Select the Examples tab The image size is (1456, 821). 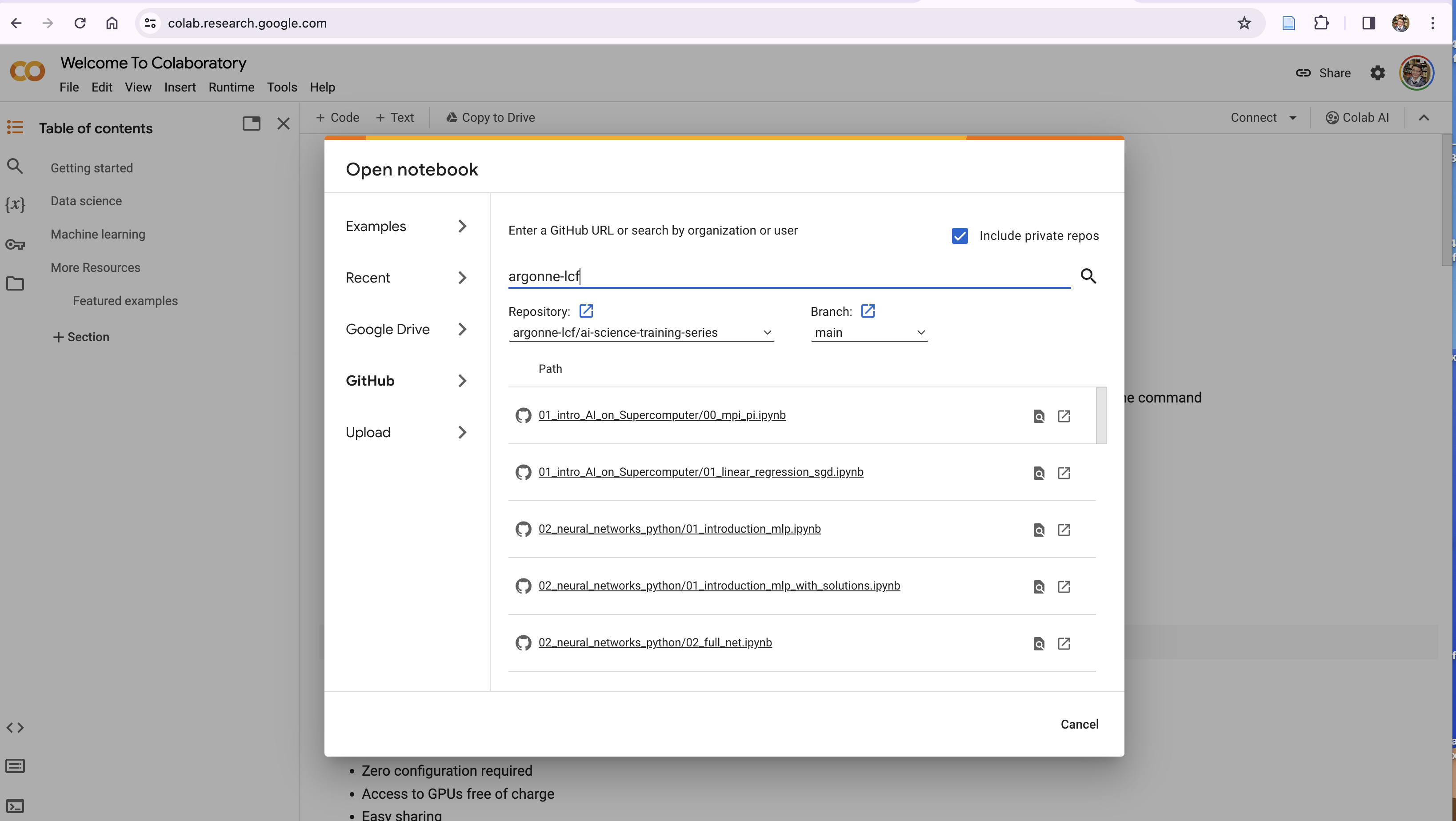(407, 226)
